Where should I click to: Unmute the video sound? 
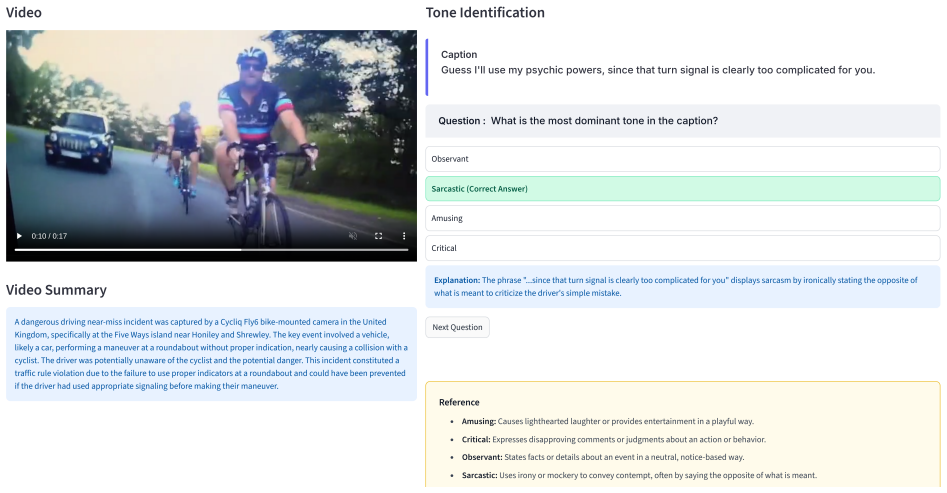[353, 236]
